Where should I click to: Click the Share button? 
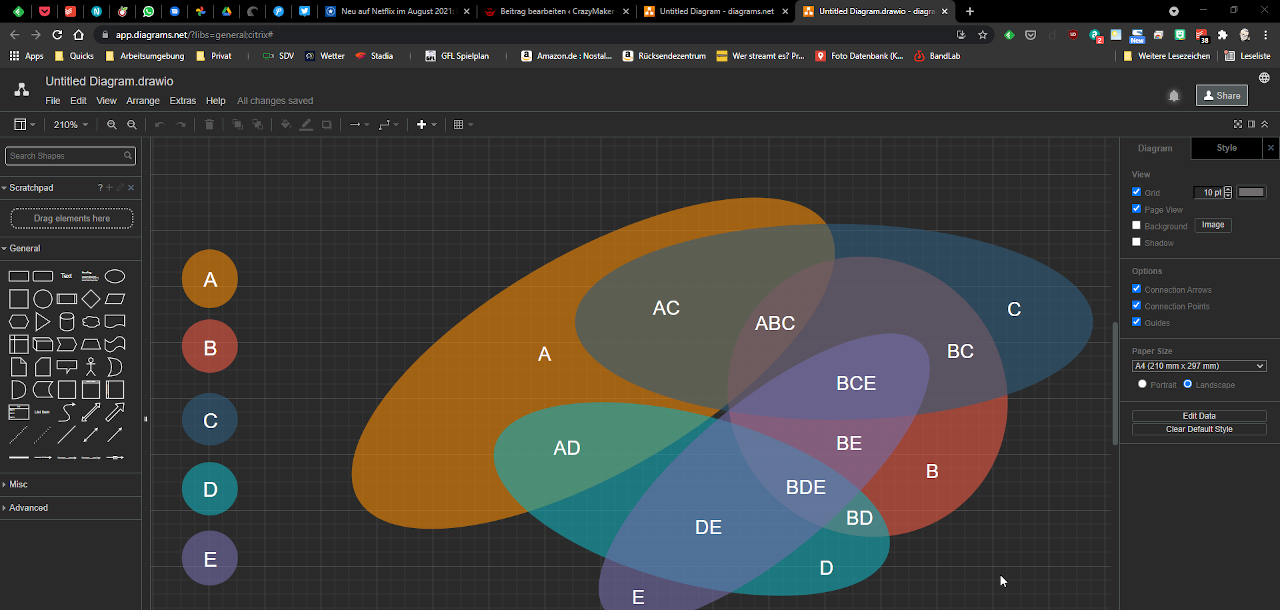click(x=1221, y=96)
